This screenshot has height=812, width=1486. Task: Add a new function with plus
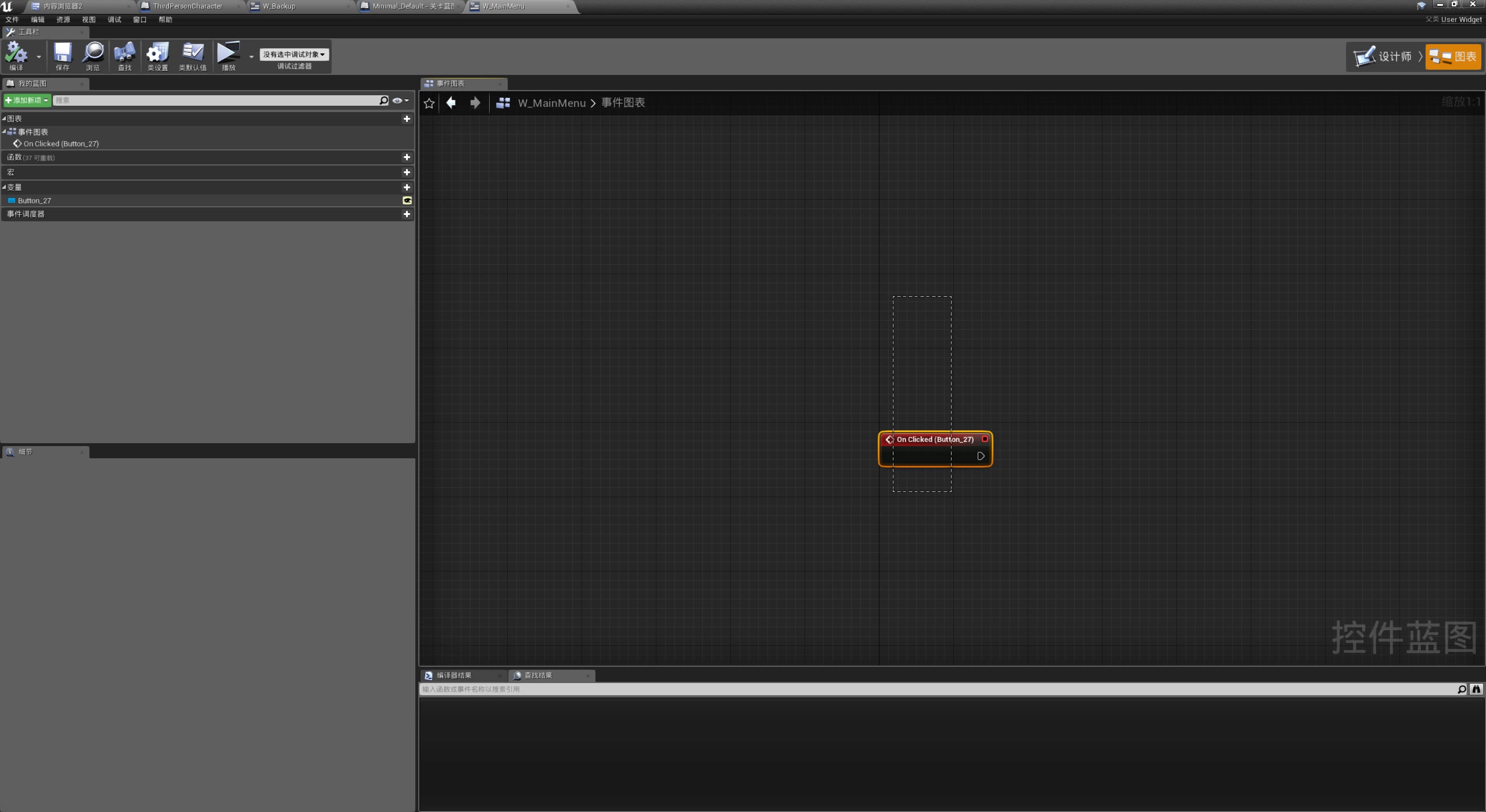[x=407, y=157]
